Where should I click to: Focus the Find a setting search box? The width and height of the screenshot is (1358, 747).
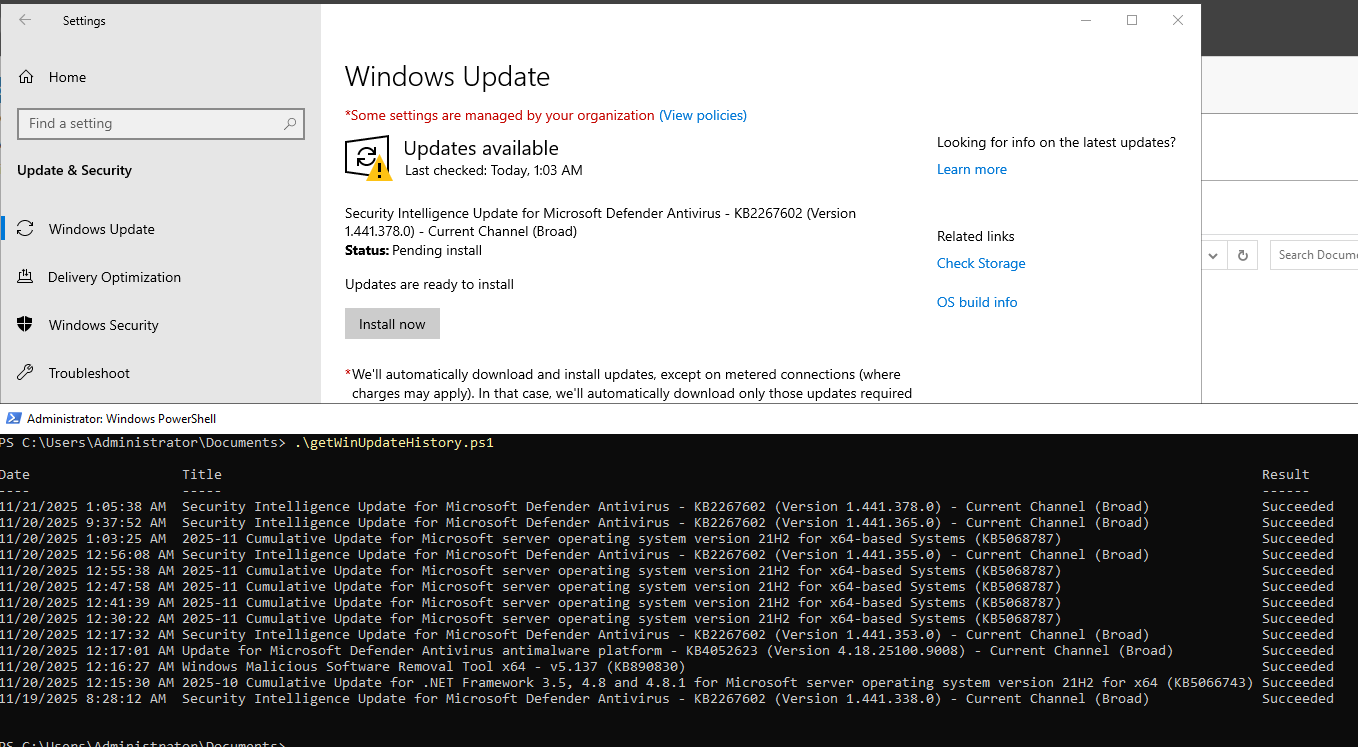[x=161, y=124]
